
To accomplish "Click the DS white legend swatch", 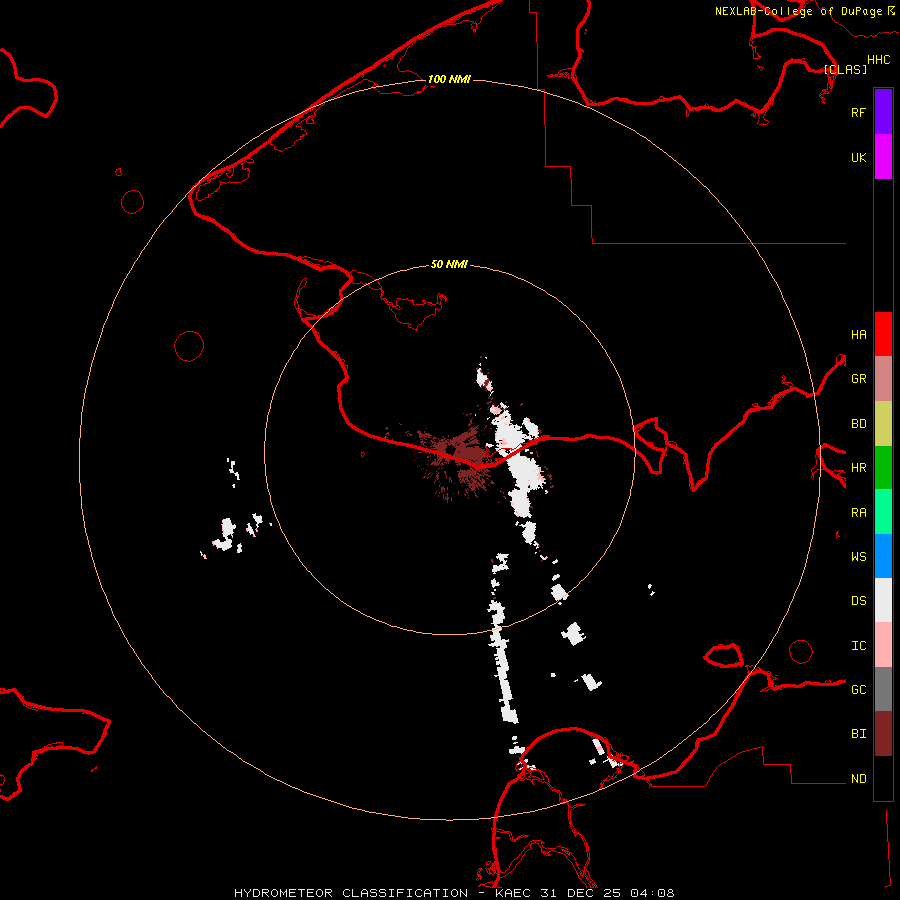I will (883, 600).
